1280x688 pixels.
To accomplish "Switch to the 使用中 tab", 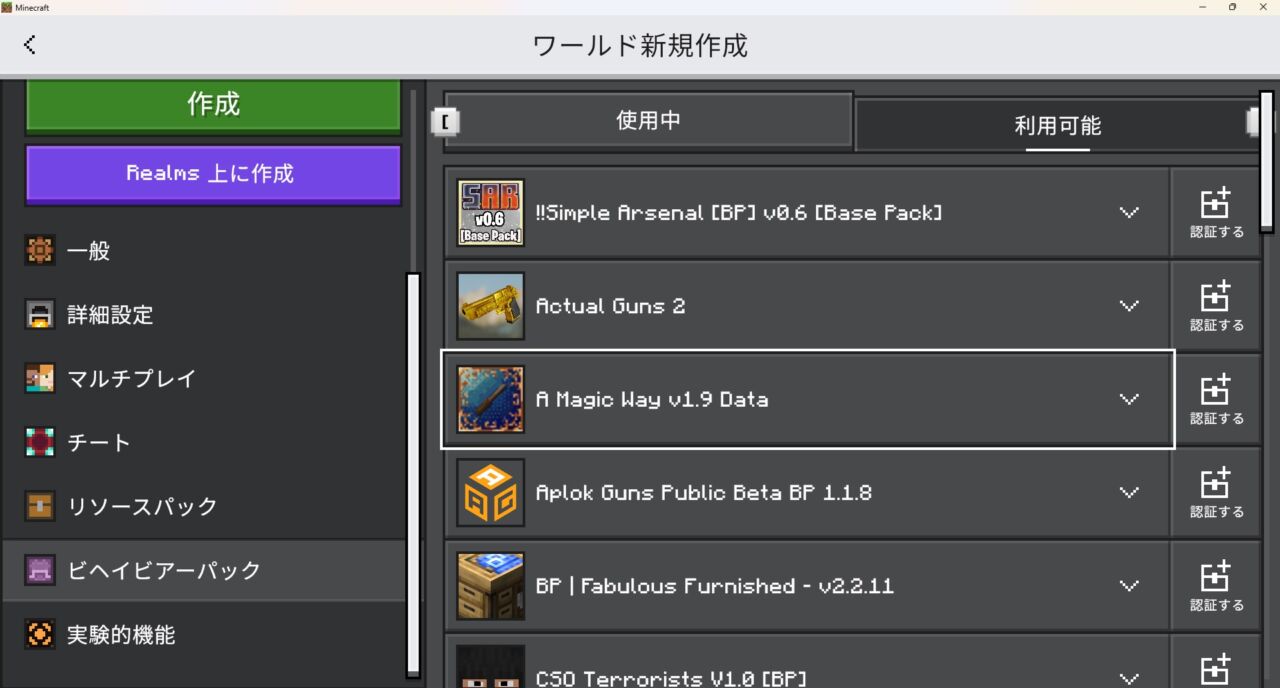I will coord(648,119).
